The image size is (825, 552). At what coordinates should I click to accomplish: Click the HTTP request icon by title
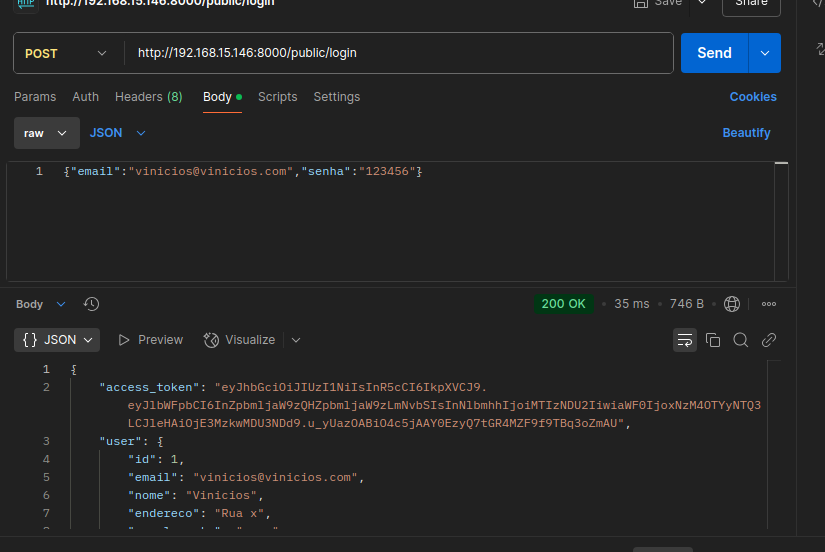pos(26,4)
